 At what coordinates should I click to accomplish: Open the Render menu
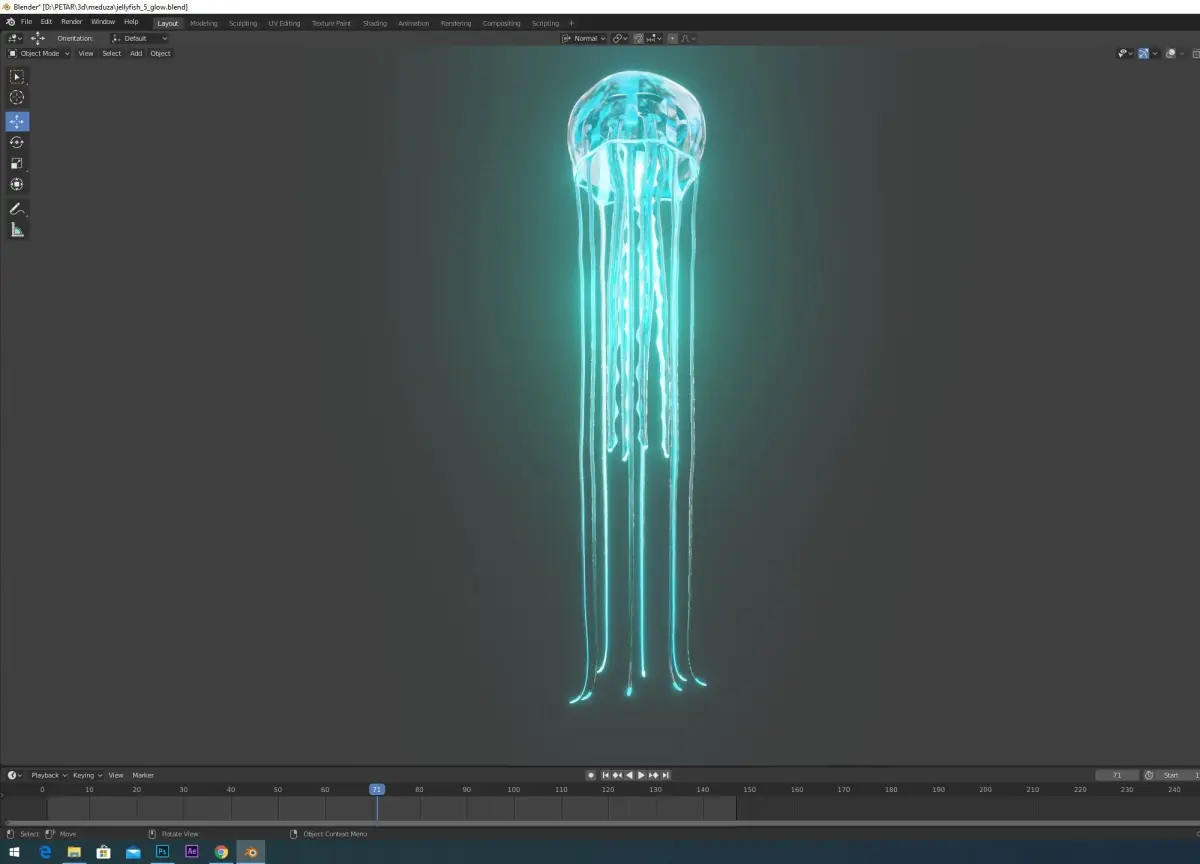pos(72,22)
